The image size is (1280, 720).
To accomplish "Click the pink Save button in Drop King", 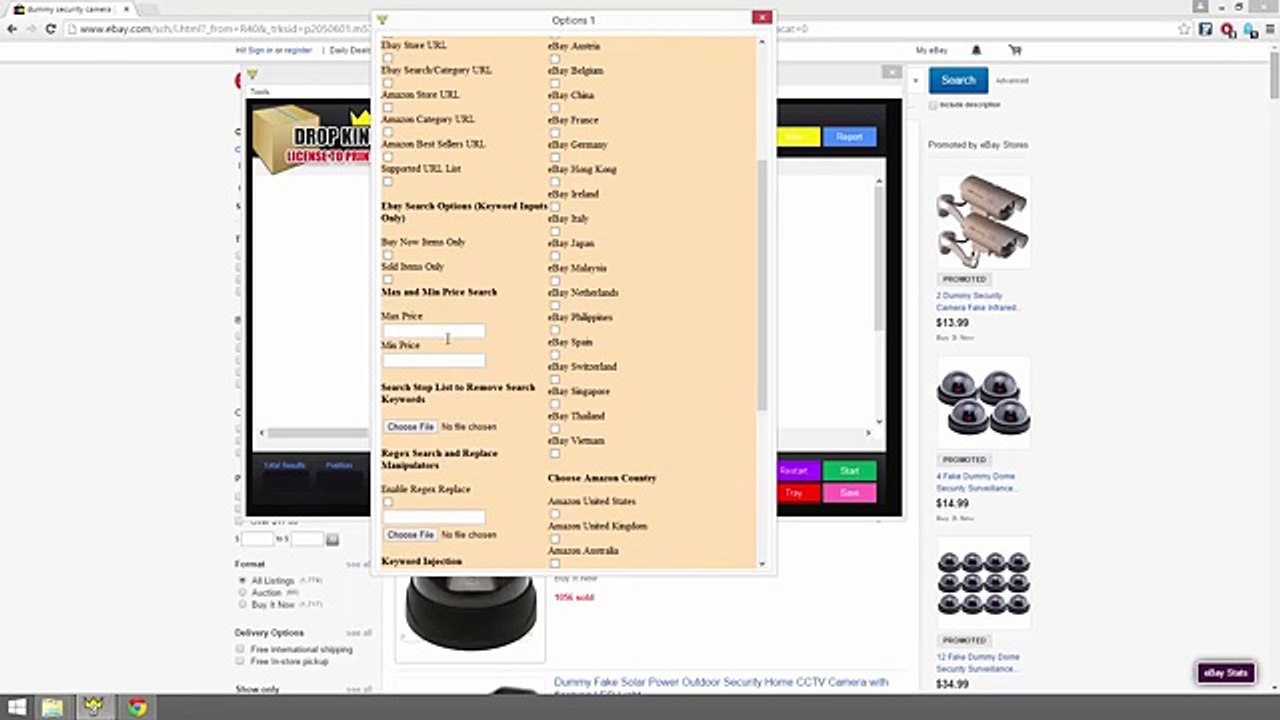I will [x=849, y=493].
